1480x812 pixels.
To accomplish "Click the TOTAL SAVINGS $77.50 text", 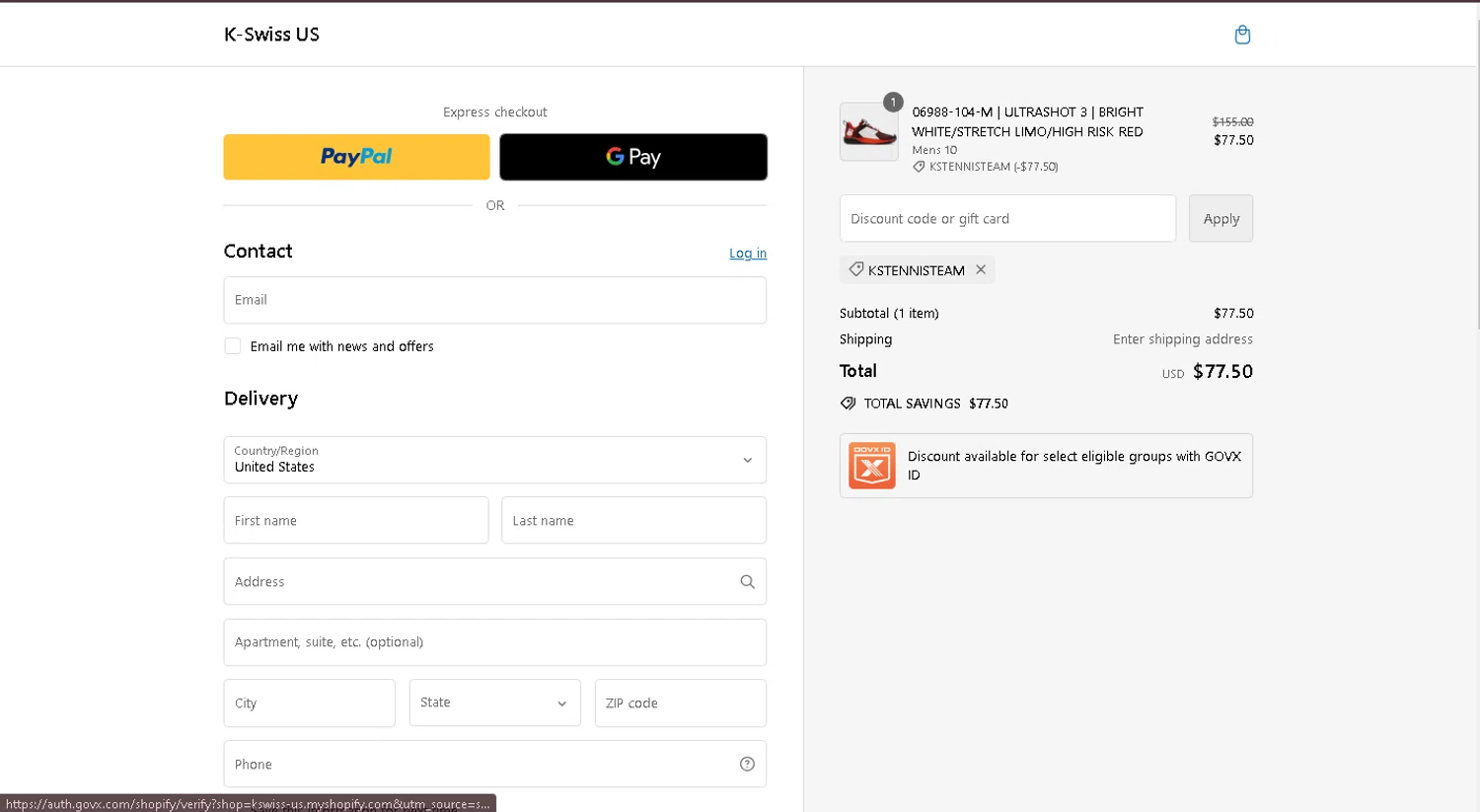I will (936, 404).
